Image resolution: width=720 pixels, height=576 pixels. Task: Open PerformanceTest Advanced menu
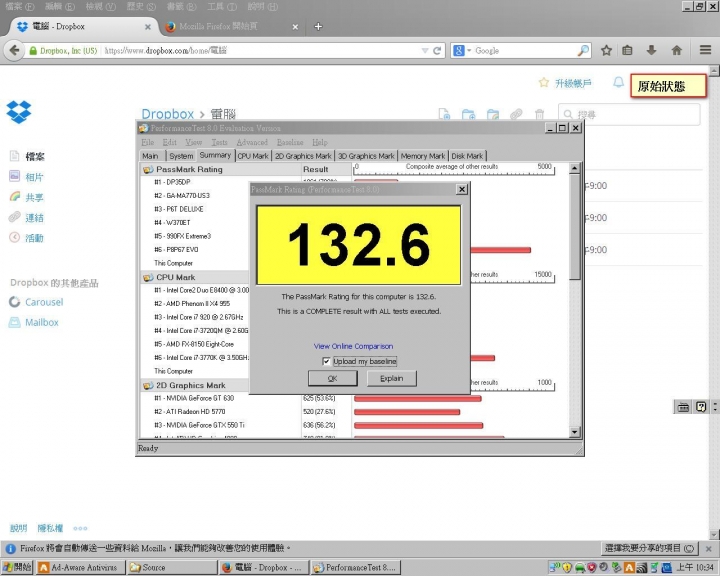[x=252, y=142]
